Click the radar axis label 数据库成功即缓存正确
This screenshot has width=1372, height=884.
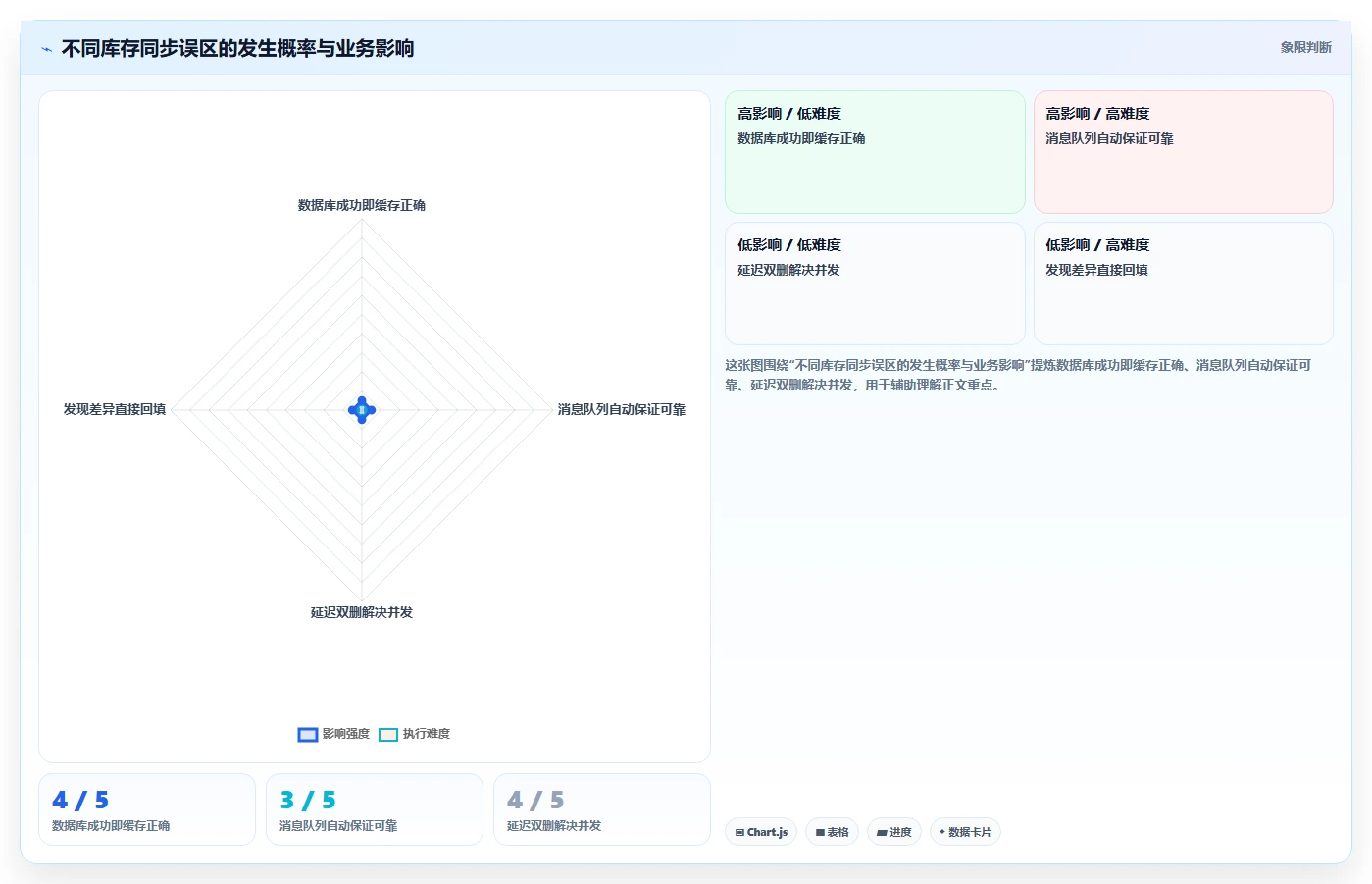pos(362,205)
